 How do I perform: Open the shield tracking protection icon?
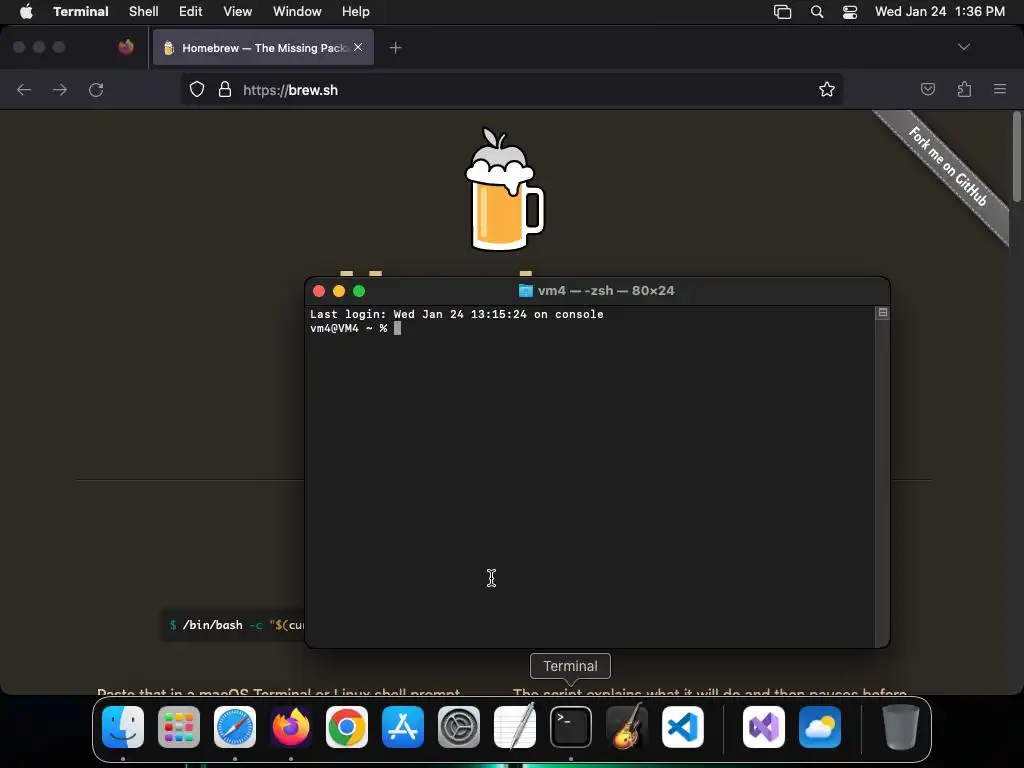(197, 89)
